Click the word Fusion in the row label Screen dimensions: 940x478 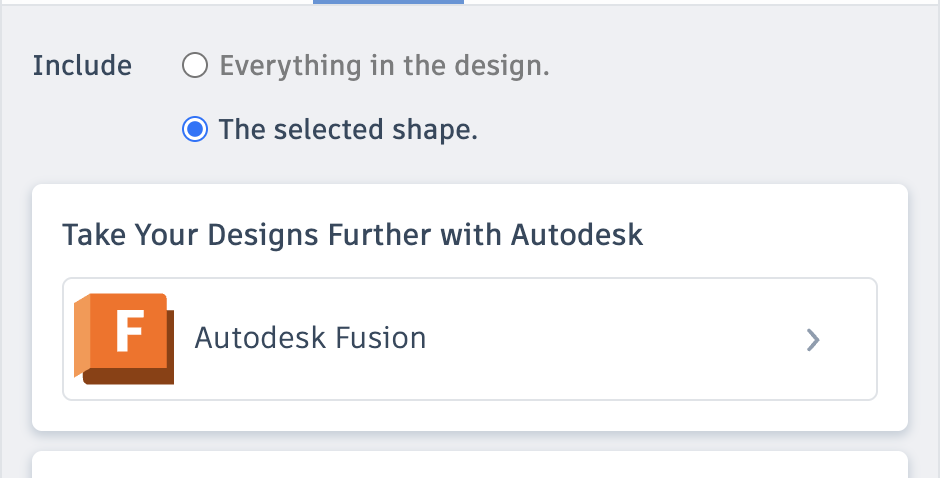coord(386,338)
